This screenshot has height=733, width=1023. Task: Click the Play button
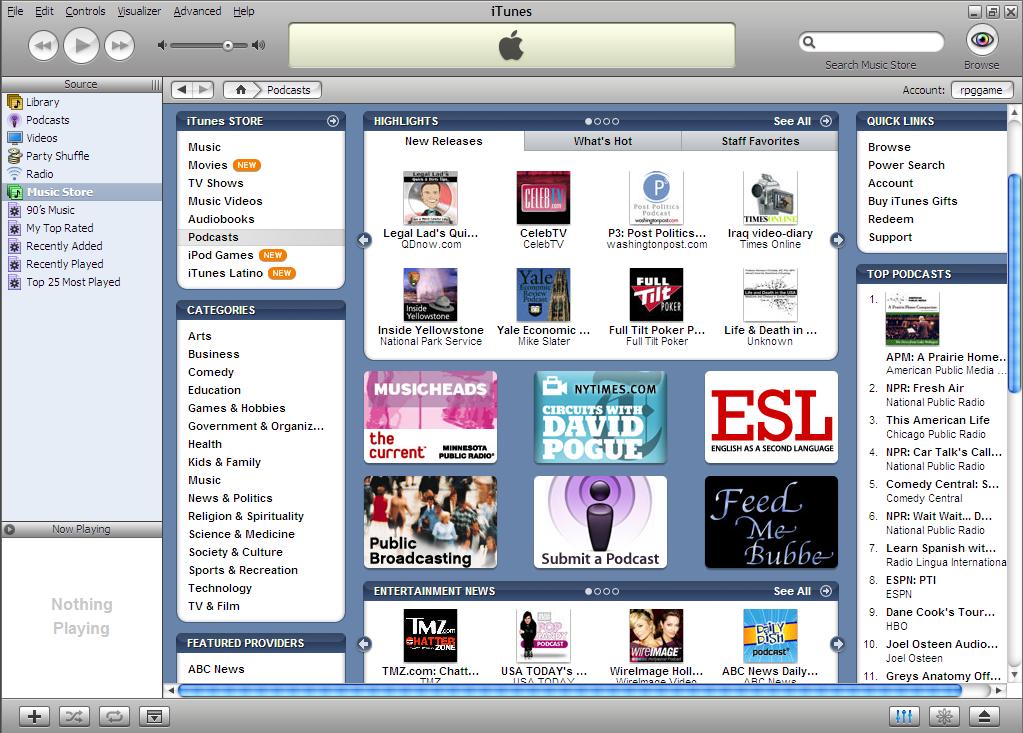click(x=82, y=45)
